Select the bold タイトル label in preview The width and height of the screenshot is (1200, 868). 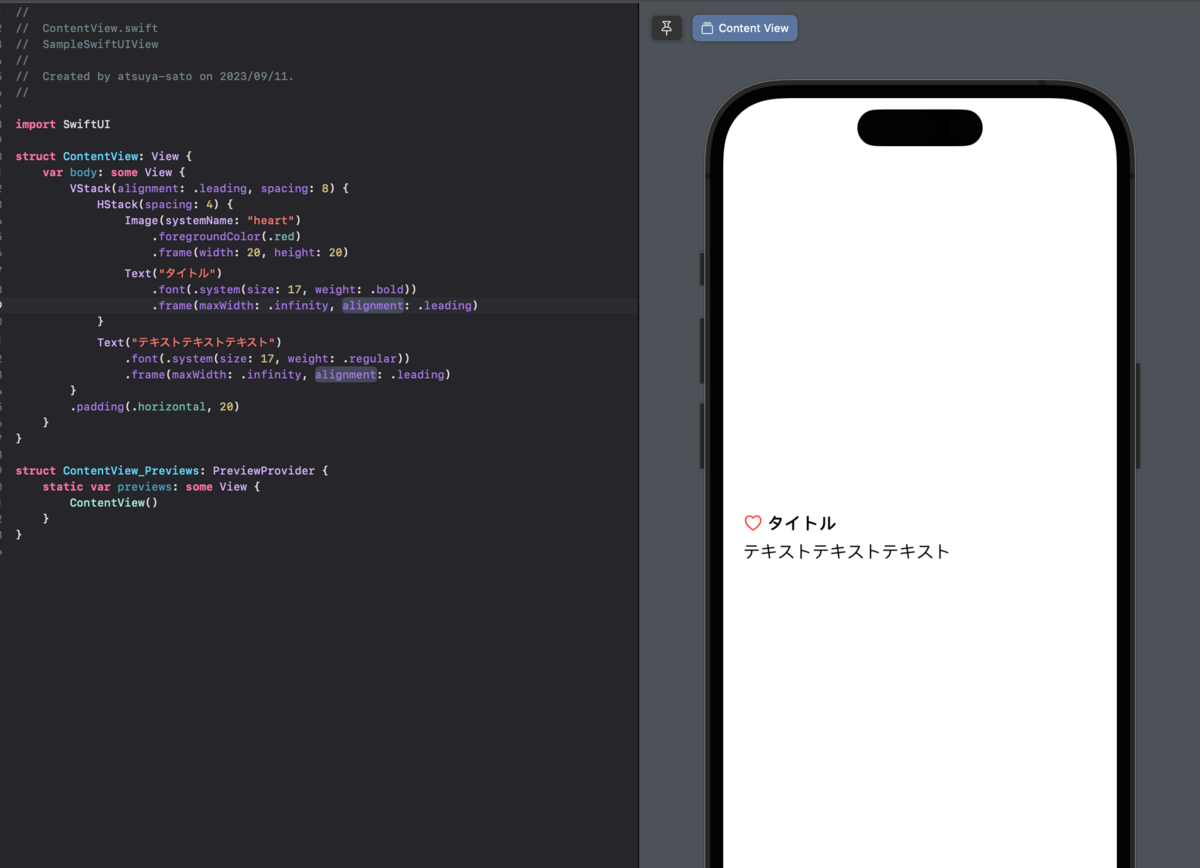(802, 523)
